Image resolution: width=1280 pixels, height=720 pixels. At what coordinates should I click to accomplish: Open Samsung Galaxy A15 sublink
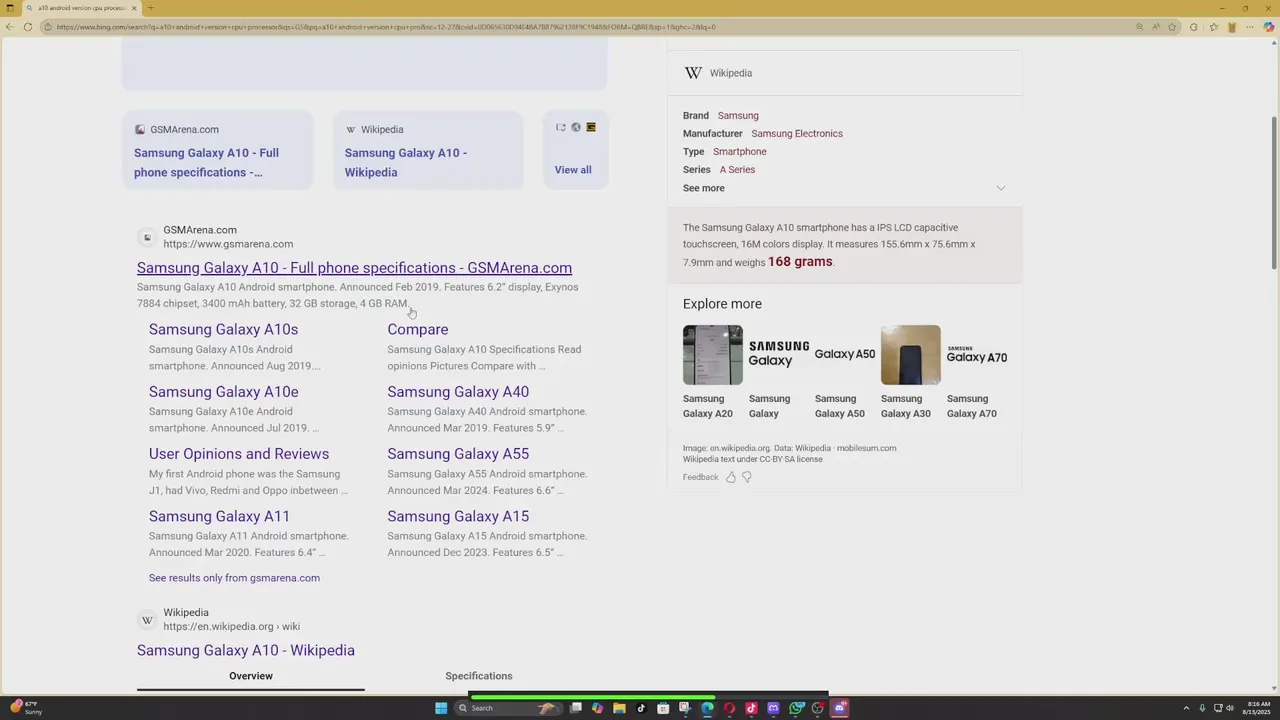[x=458, y=516]
